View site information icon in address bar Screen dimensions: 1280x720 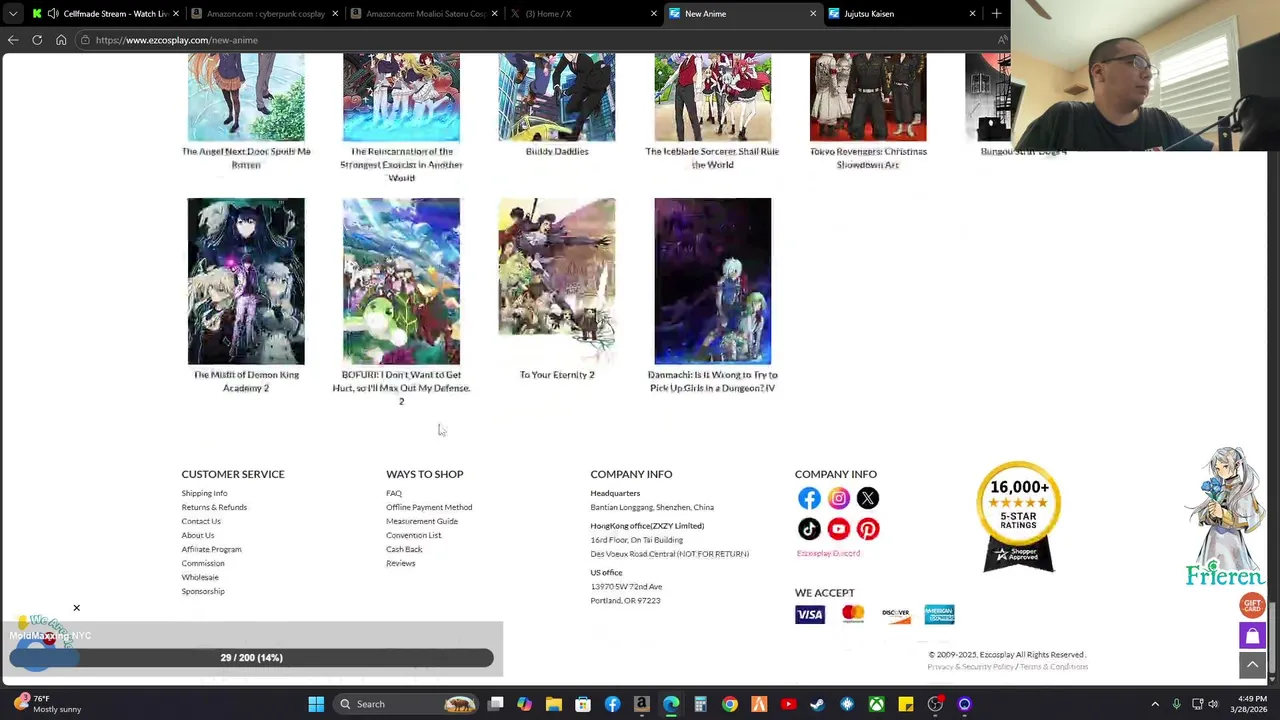coord(86,40)
